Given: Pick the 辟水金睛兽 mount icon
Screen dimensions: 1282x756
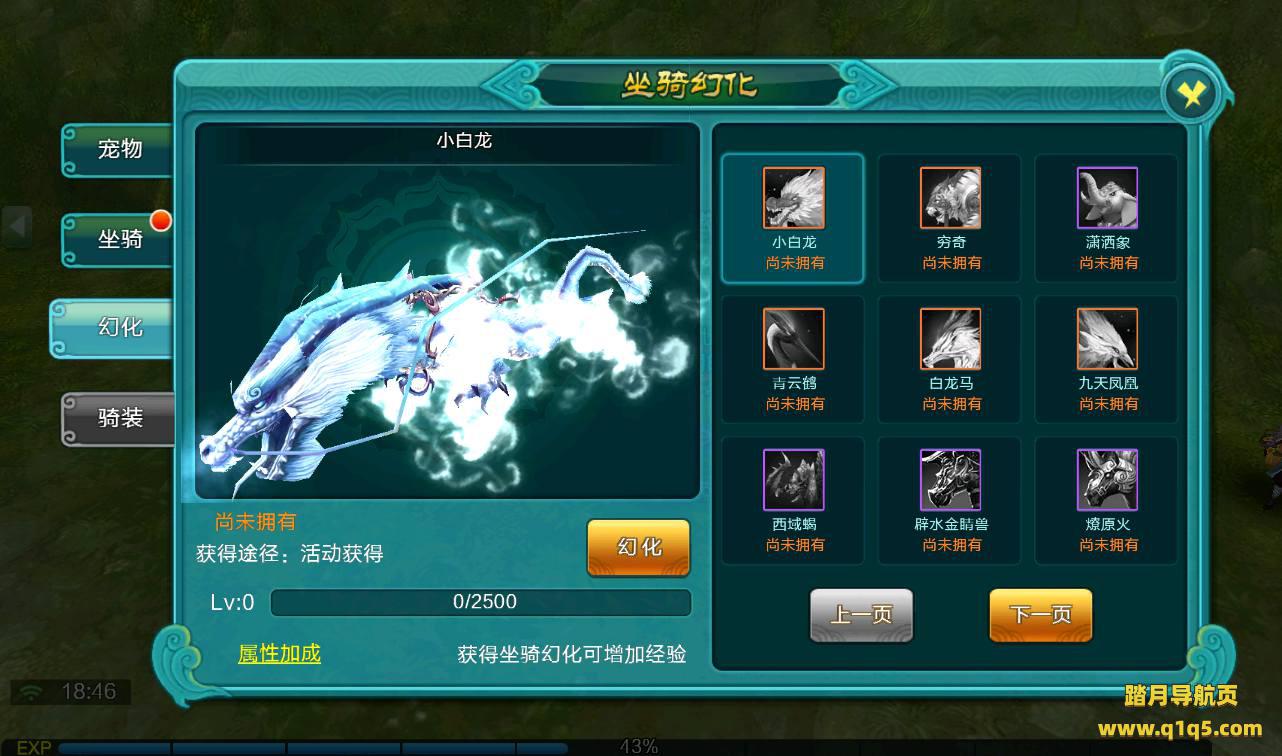Looking at the screenshot, I should [x=951, y=480].
